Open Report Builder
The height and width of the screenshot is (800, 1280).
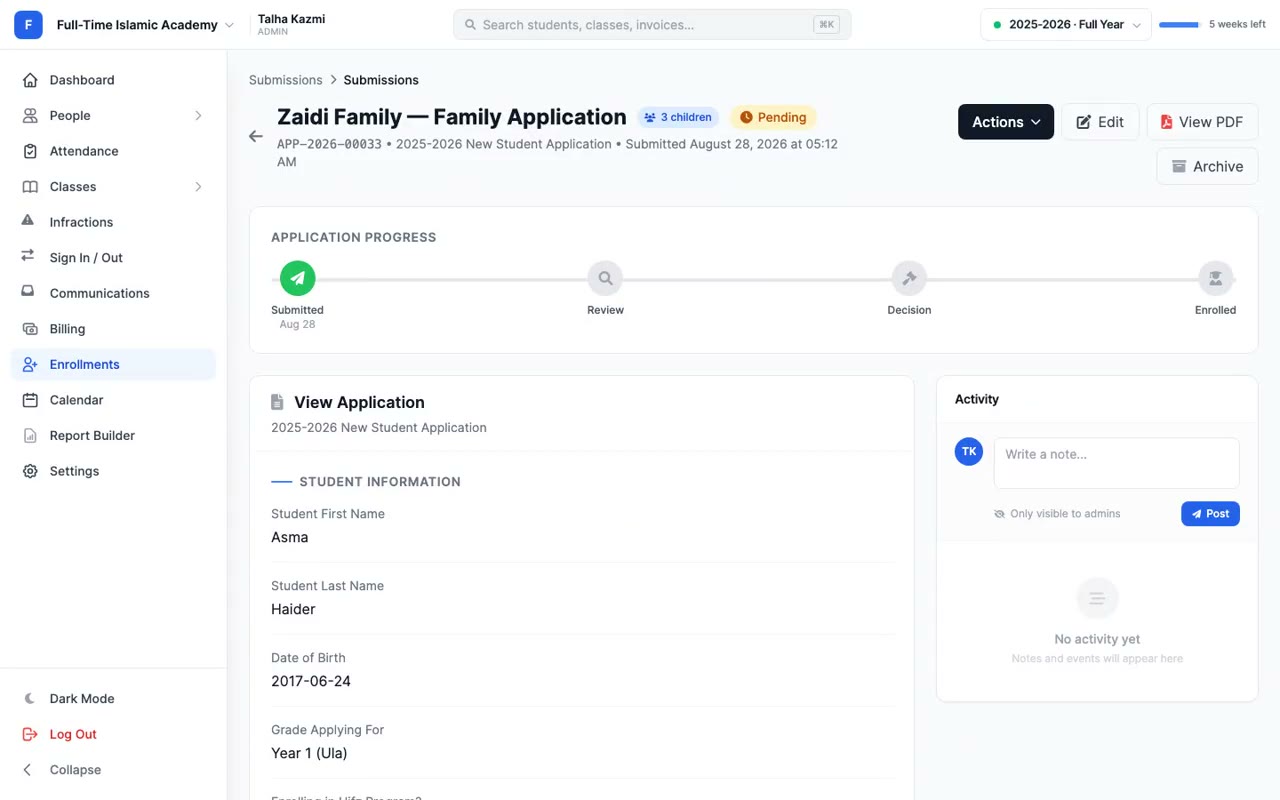(113, 436)
